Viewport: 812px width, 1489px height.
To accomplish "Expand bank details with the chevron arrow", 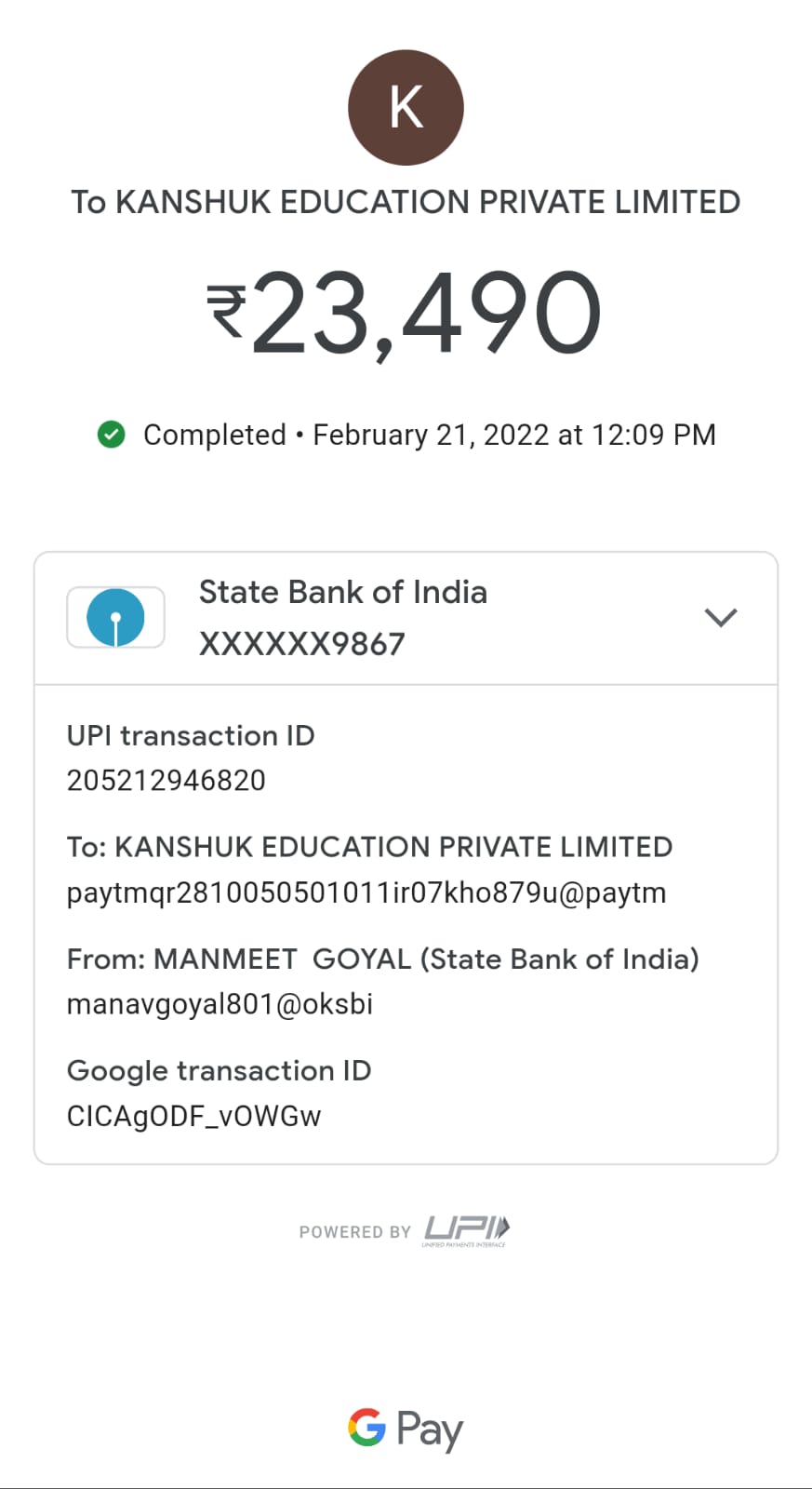I will [x=721, y=617].
